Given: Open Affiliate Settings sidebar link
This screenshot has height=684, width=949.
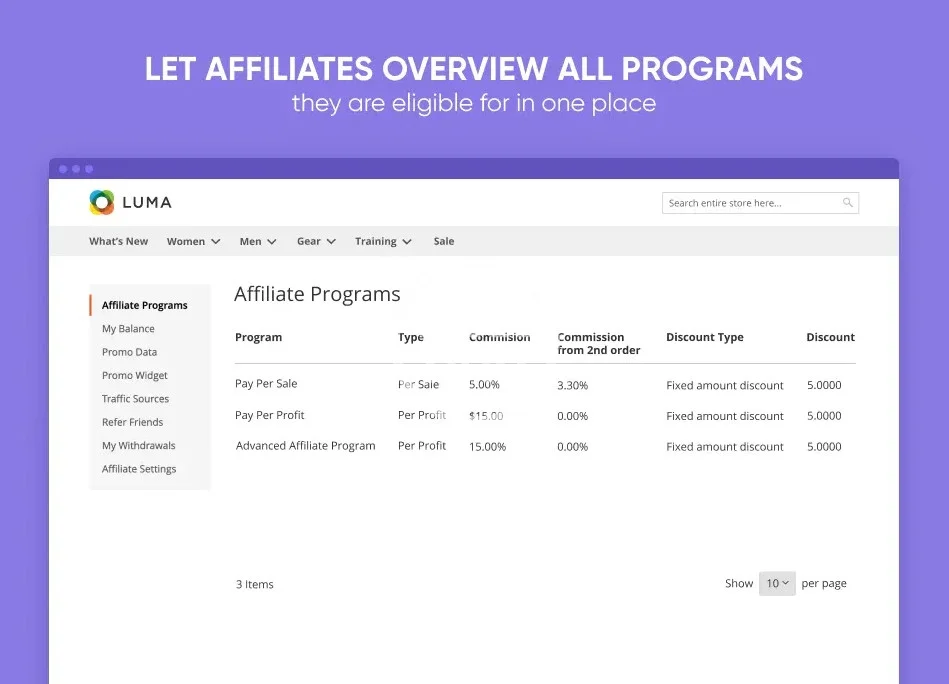Looking at the screenshot, I should [139, 469].
